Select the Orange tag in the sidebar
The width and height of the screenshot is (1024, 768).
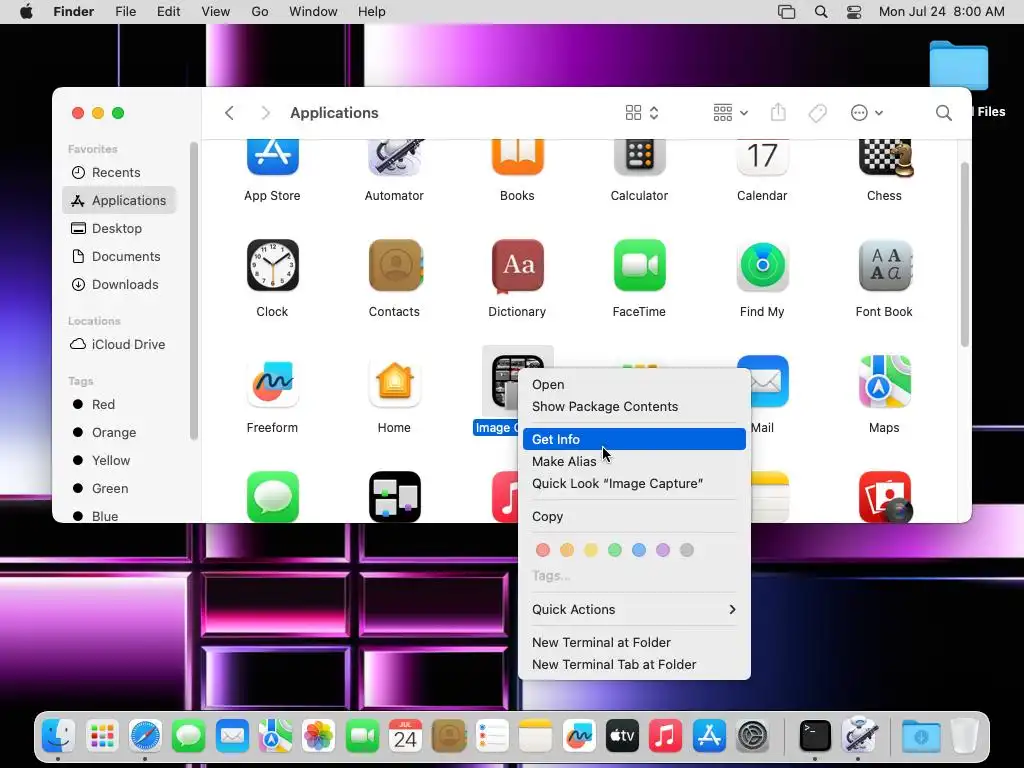120,432
